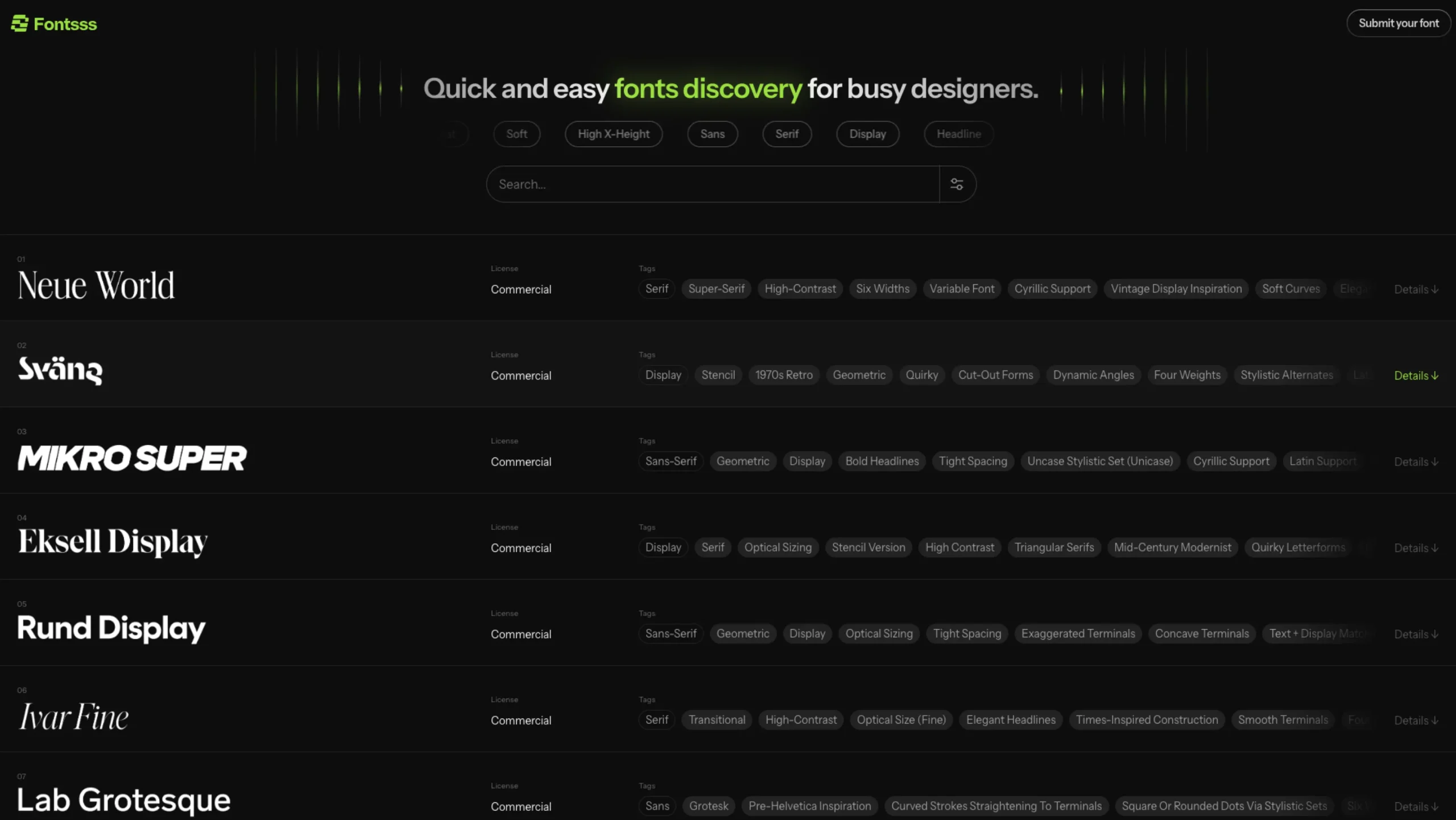1456x820 pixels.
Task: Select the Display filter chip
Action: point(867,134)
